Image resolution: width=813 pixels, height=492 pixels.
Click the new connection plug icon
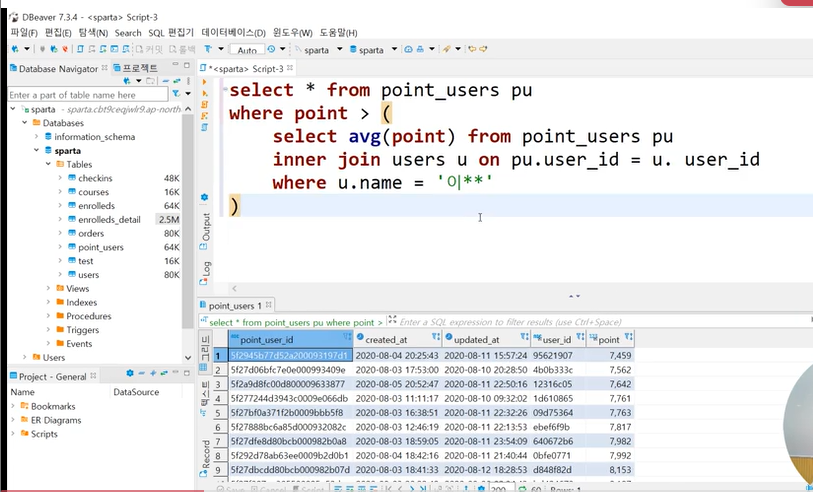(x=15, y=49)
